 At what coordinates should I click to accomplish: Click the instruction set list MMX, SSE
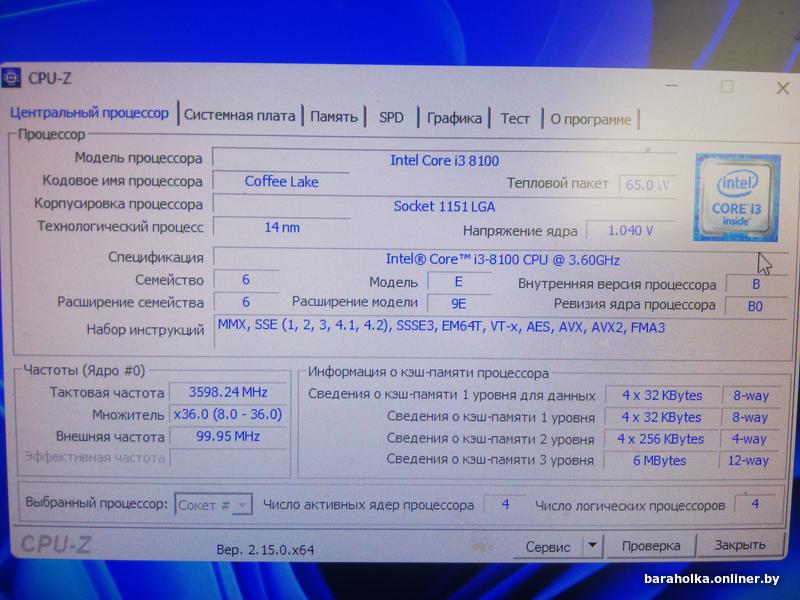pyautogui.click(x=441, y=327)
